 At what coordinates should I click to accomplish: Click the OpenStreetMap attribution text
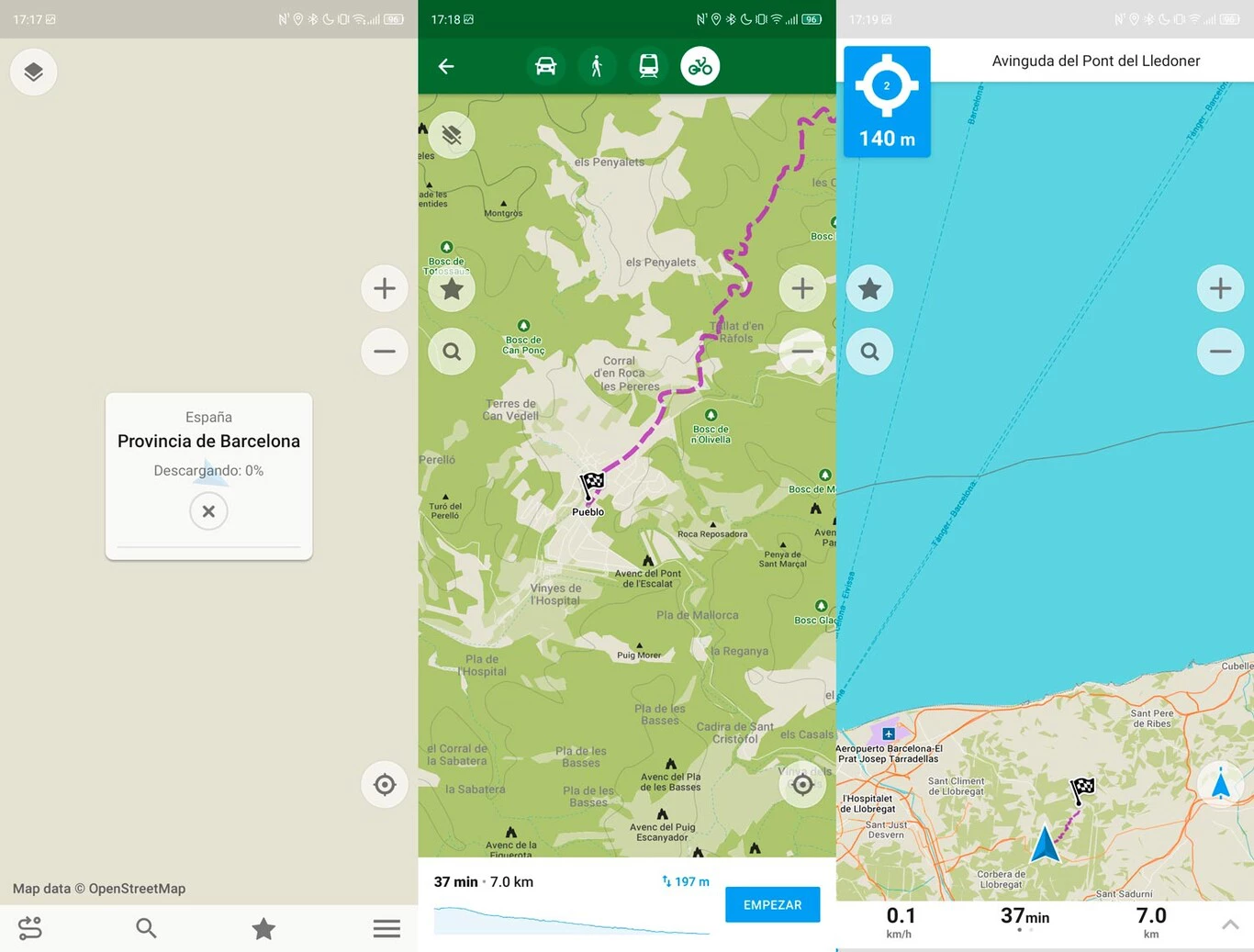click(x=99, y=889)
